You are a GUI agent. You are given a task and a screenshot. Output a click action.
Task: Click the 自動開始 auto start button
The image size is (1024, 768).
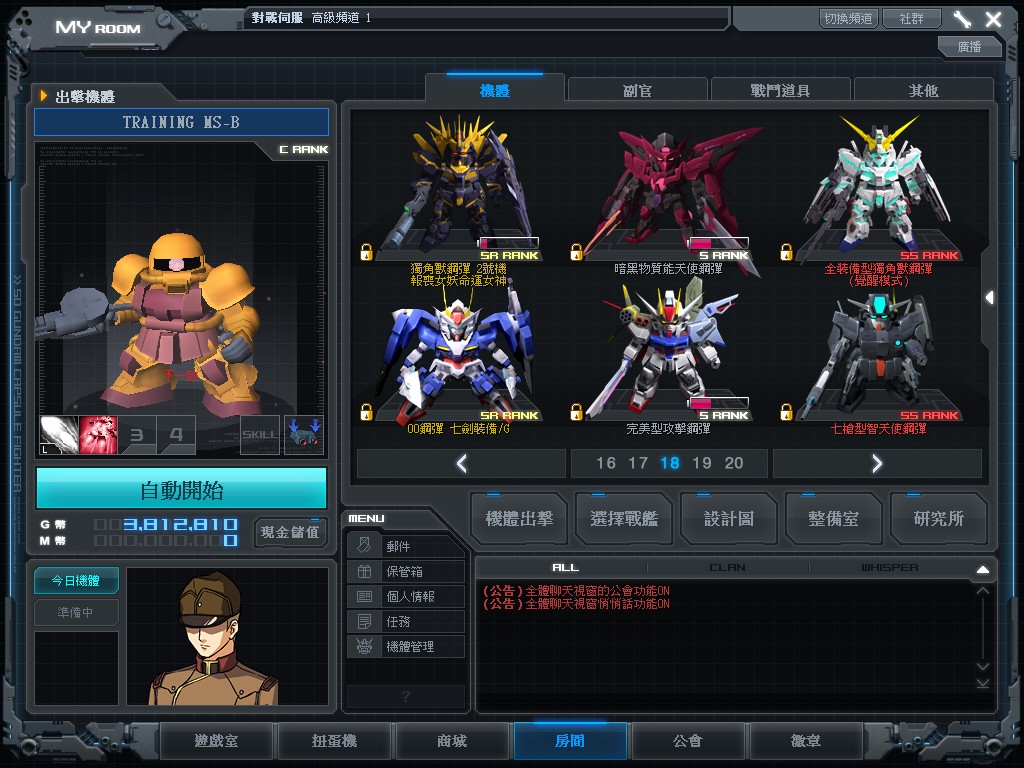[182, 489]
